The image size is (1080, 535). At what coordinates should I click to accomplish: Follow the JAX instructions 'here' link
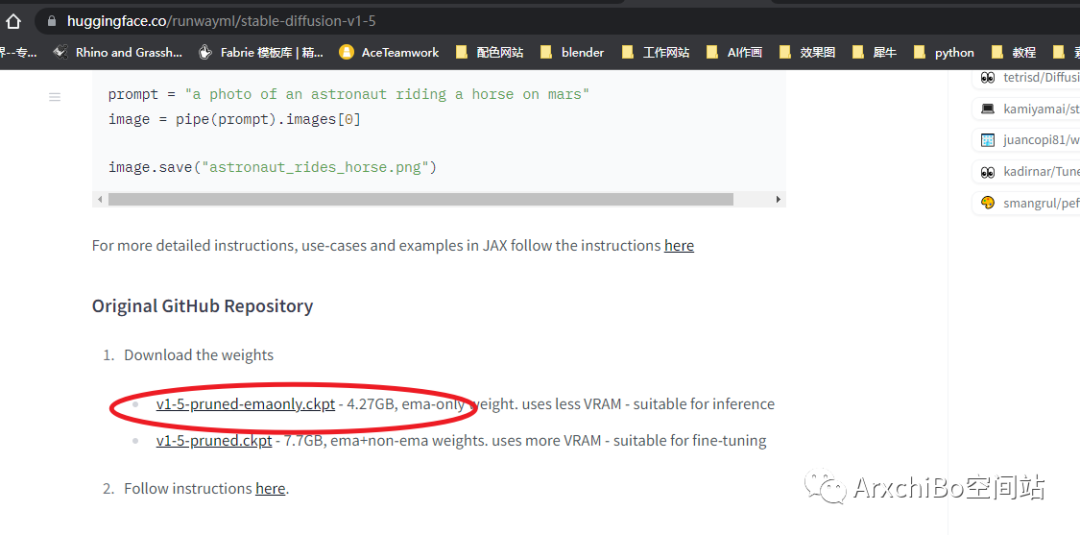point(679,246)
